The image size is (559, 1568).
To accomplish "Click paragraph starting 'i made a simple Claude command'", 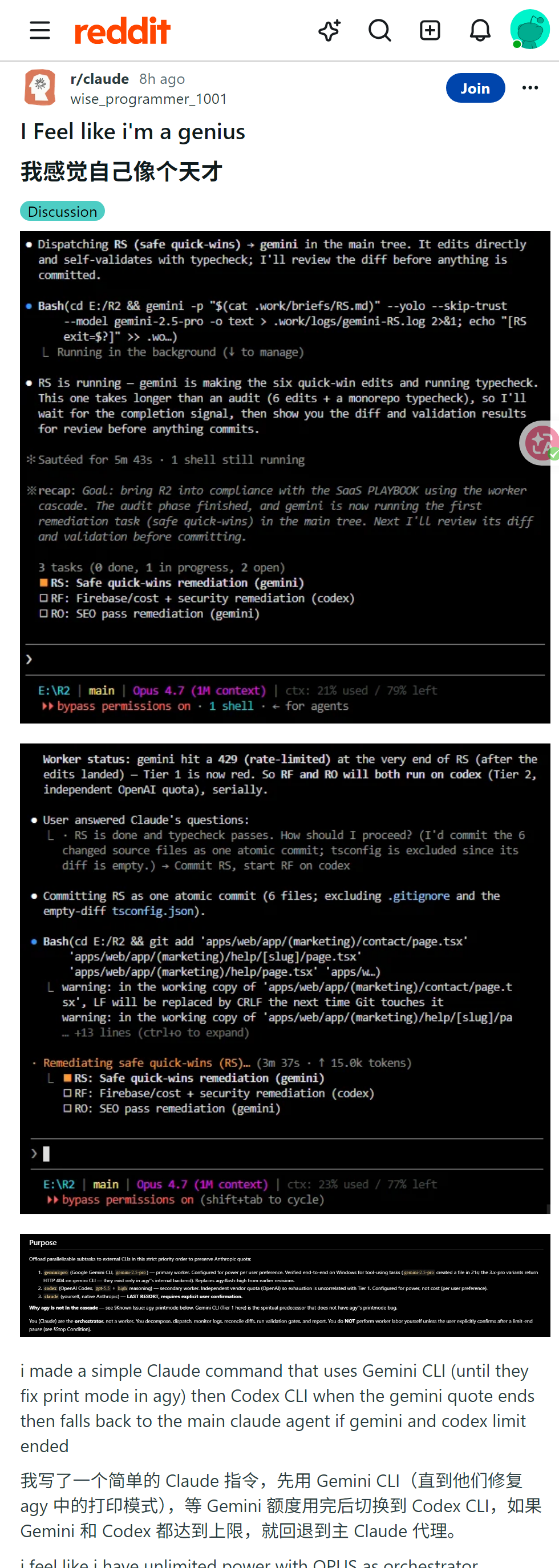I will coord(277,1408).
